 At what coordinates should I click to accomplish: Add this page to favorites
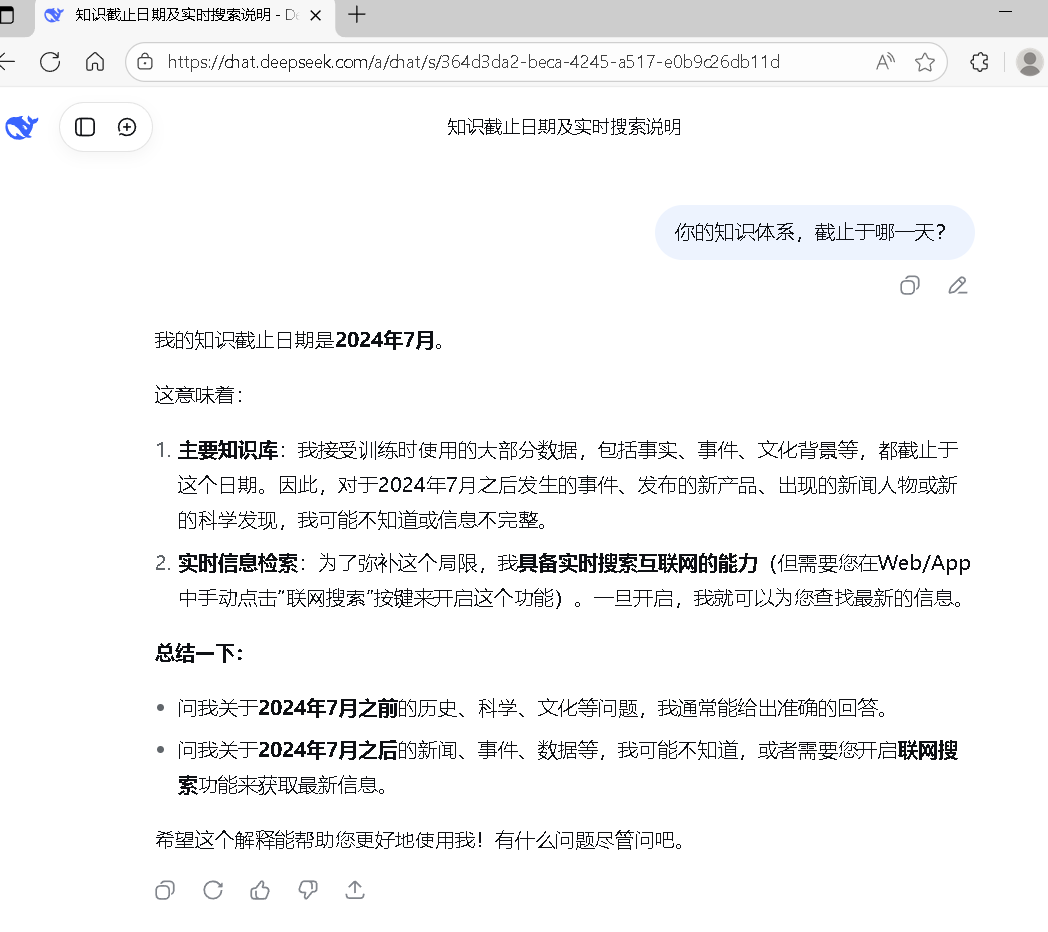click(x=925, y=62)
